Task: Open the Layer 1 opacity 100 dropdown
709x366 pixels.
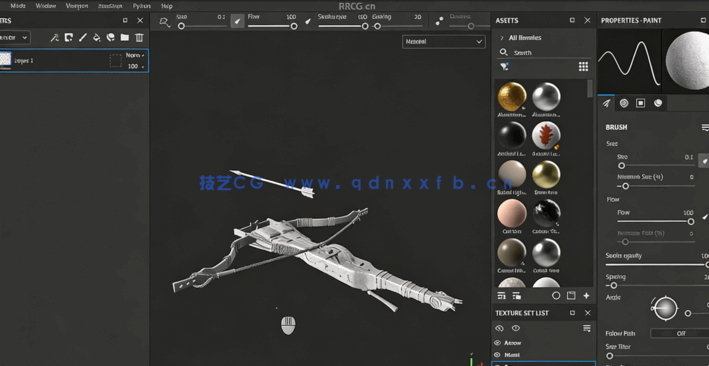Action: [x=136, y=67]
